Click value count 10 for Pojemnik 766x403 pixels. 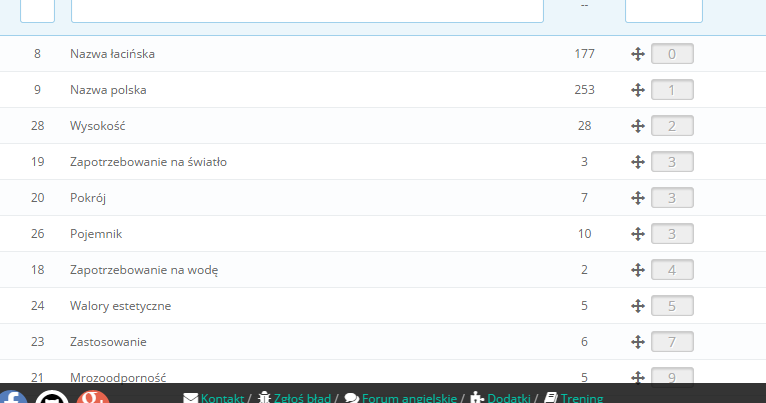pyautogui.click(x=584, y=234)
